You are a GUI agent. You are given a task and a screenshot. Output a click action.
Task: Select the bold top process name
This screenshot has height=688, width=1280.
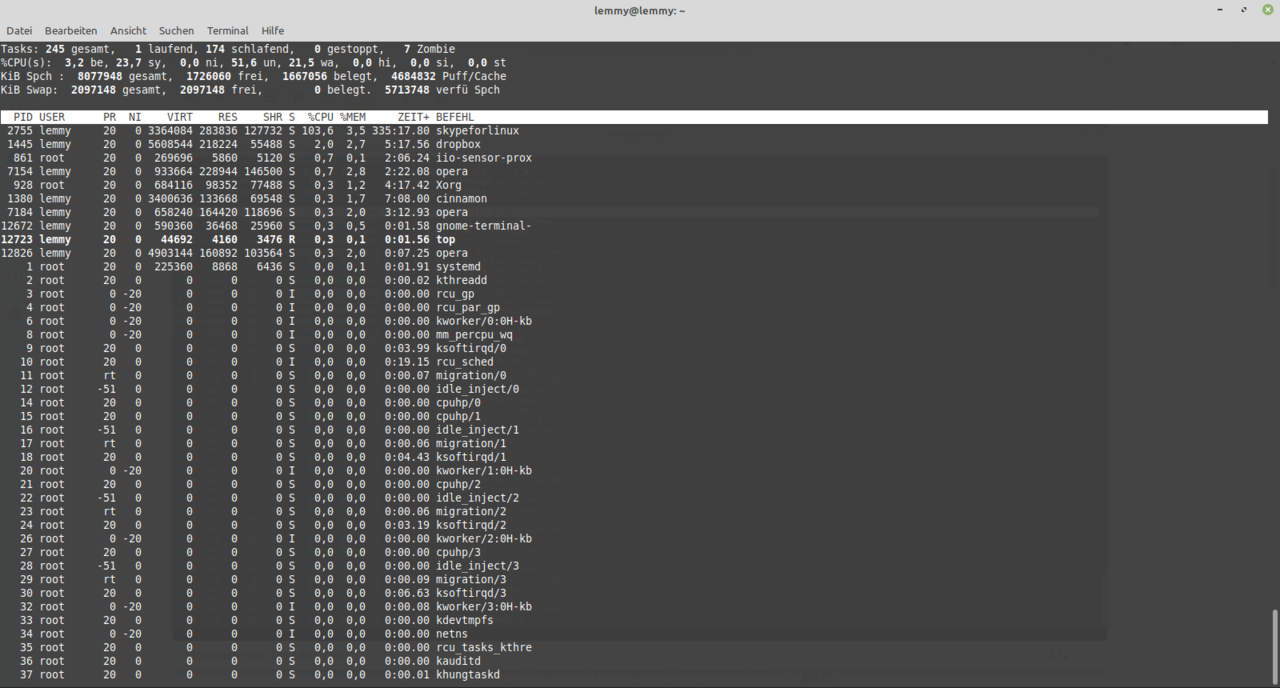coord(445,240)
